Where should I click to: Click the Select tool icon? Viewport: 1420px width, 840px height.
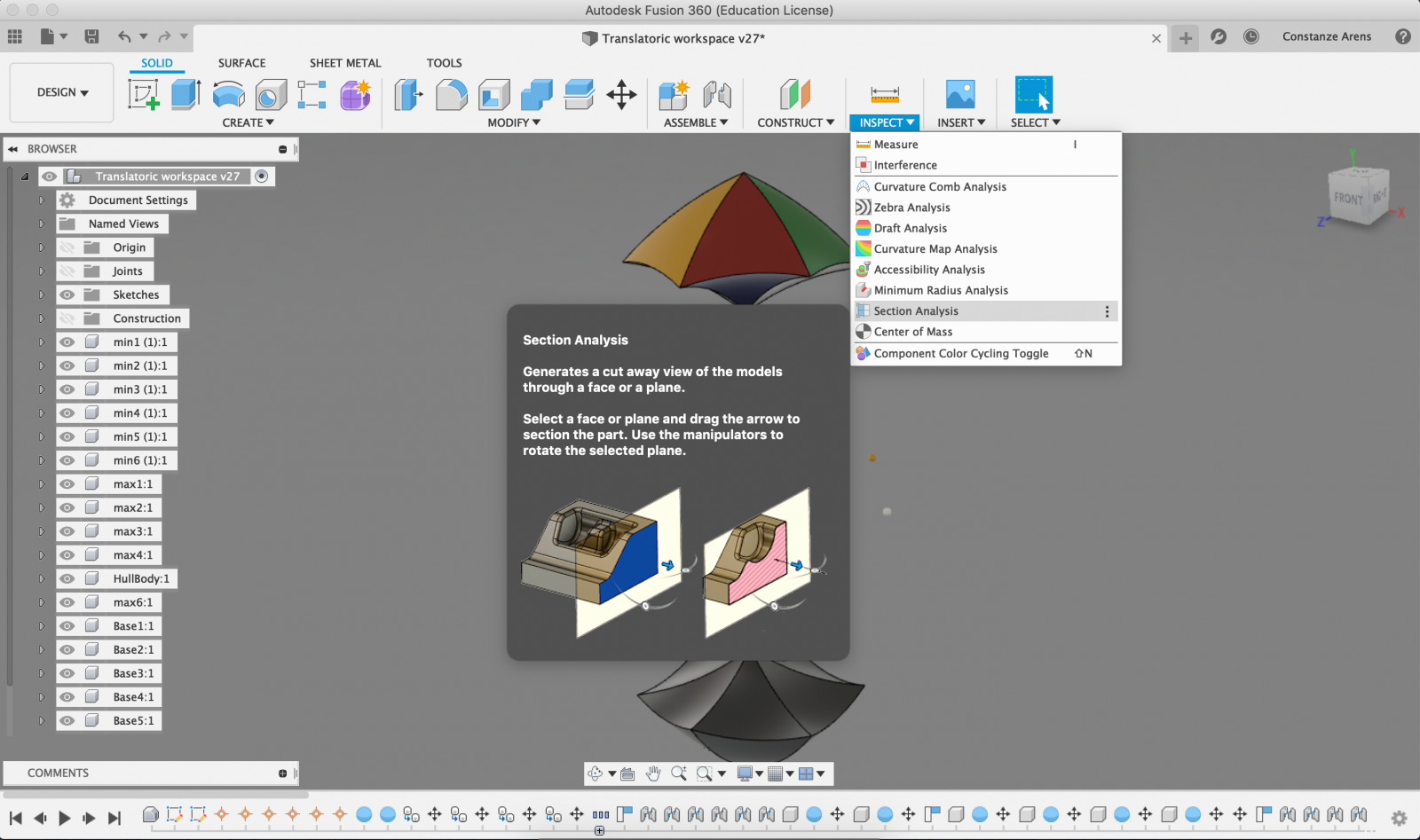coord(1034,94)
